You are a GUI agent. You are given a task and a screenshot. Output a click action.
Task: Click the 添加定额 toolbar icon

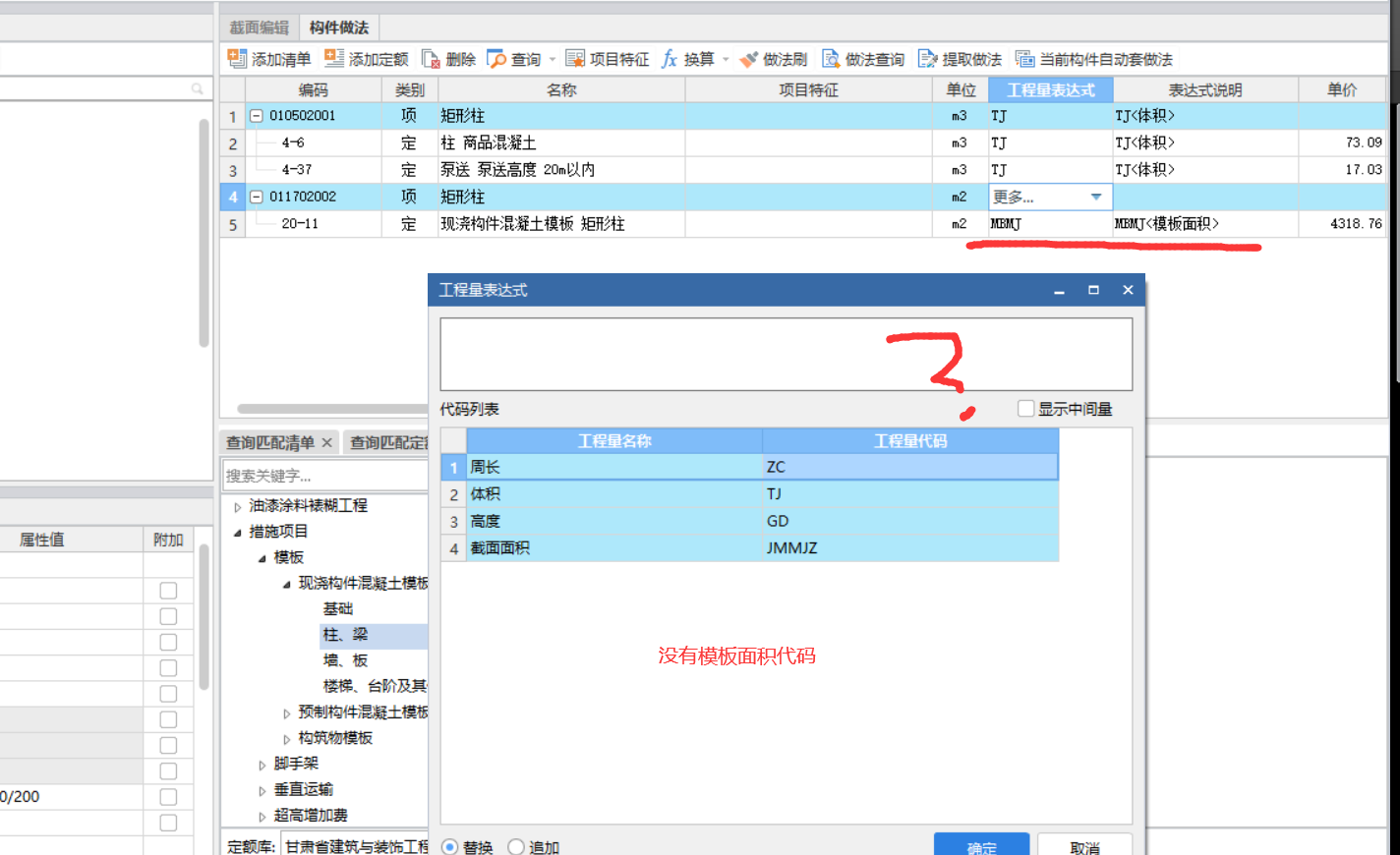coord(334,59)
